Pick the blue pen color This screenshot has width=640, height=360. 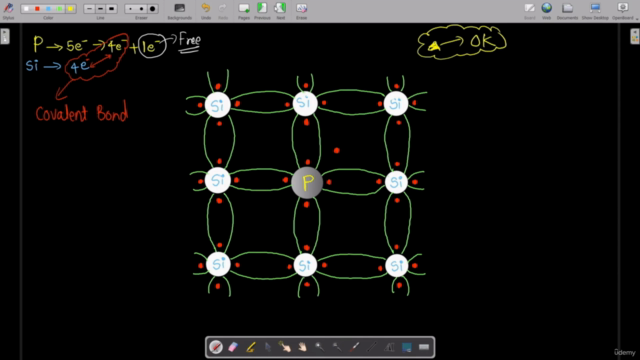point(49,9)
